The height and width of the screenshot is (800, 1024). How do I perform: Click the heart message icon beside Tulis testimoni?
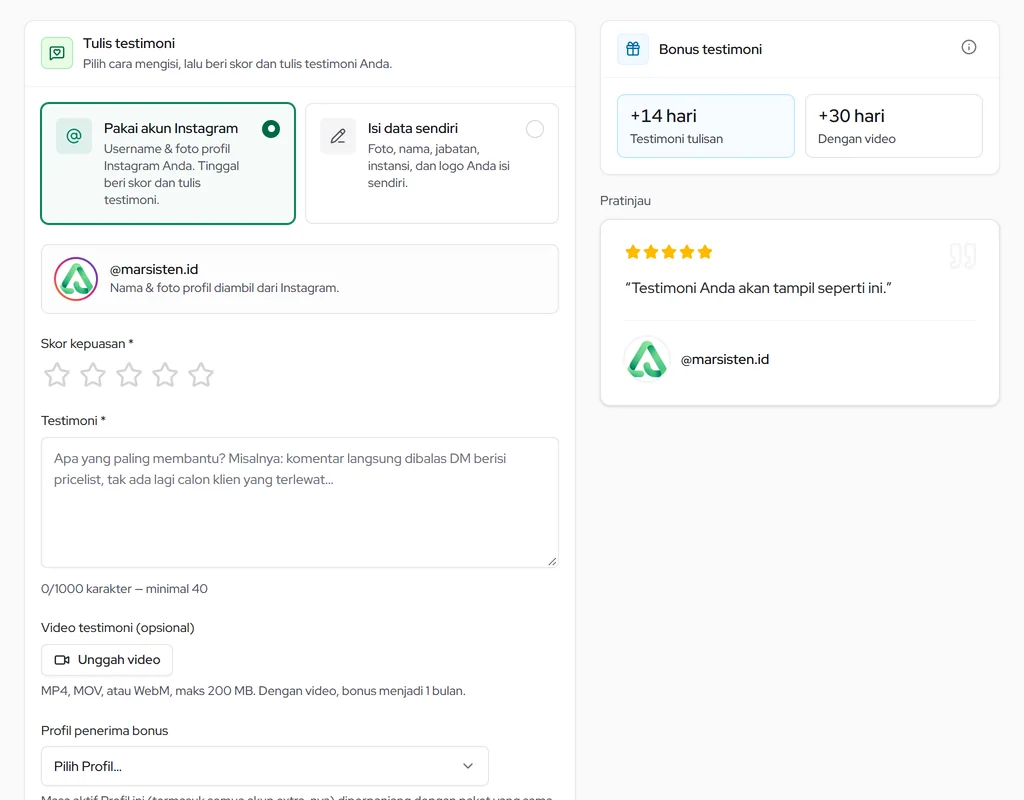click(57, 53)
